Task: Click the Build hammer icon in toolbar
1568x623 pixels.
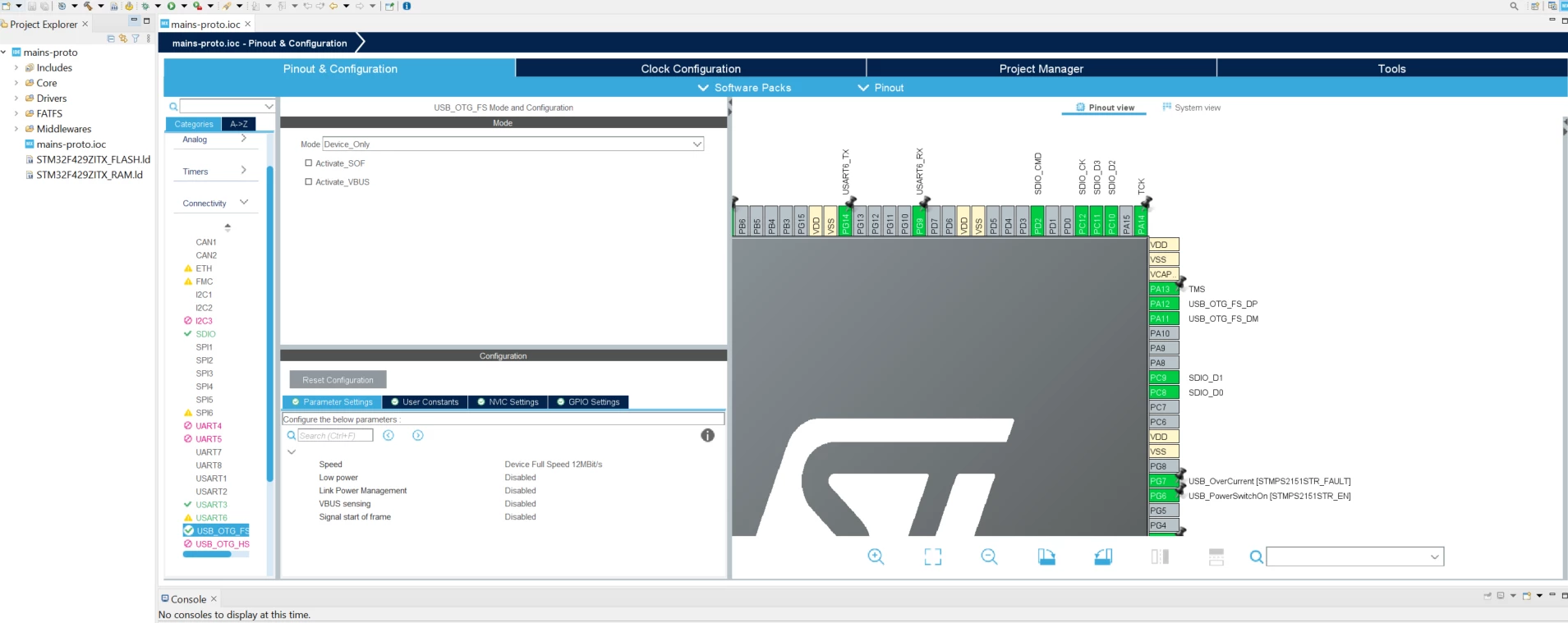Action: click(88, 6)
